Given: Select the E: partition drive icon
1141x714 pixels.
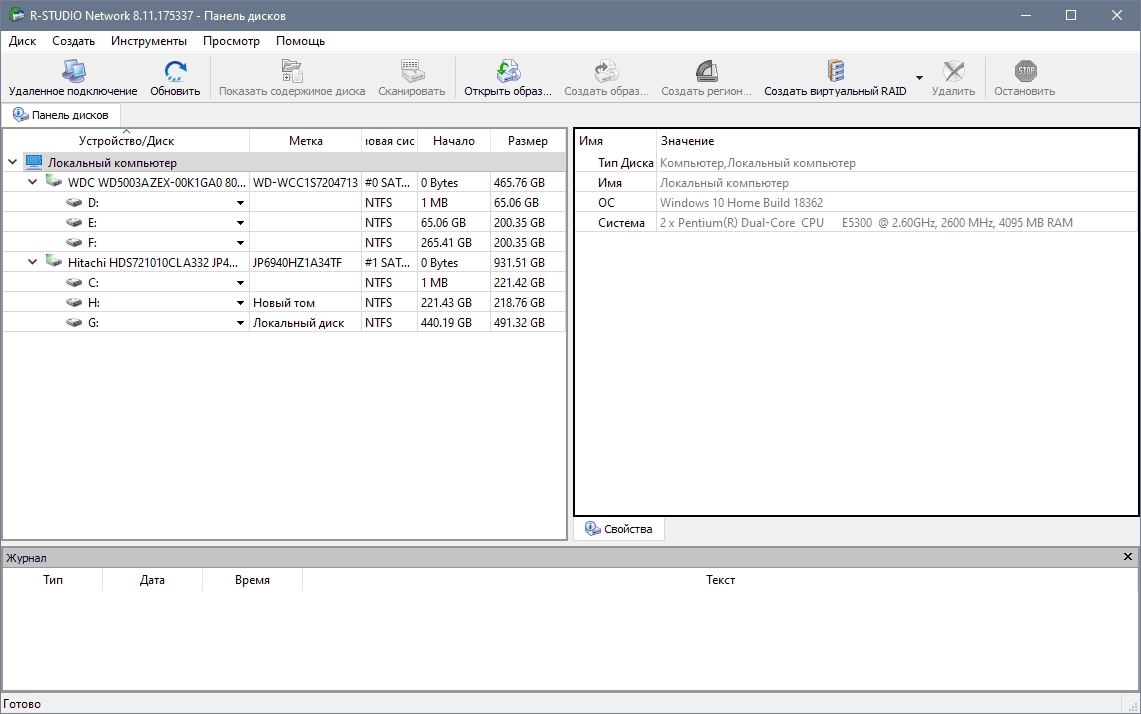Looking at the screenshot, I should click(x=74, y=223).
